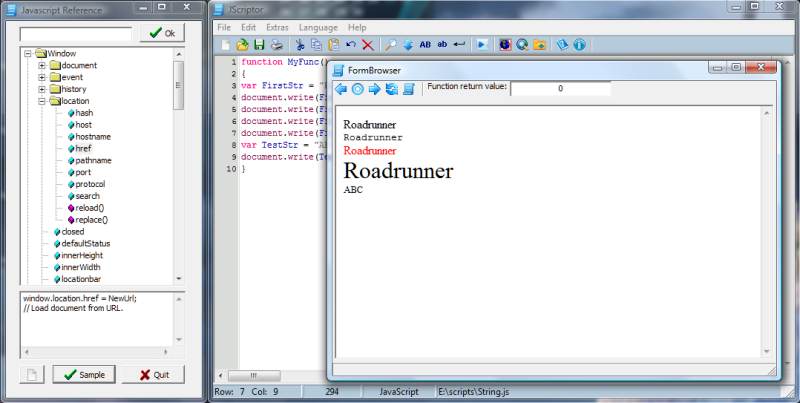
Task: Select the hash property
Action: click(84, 113)
